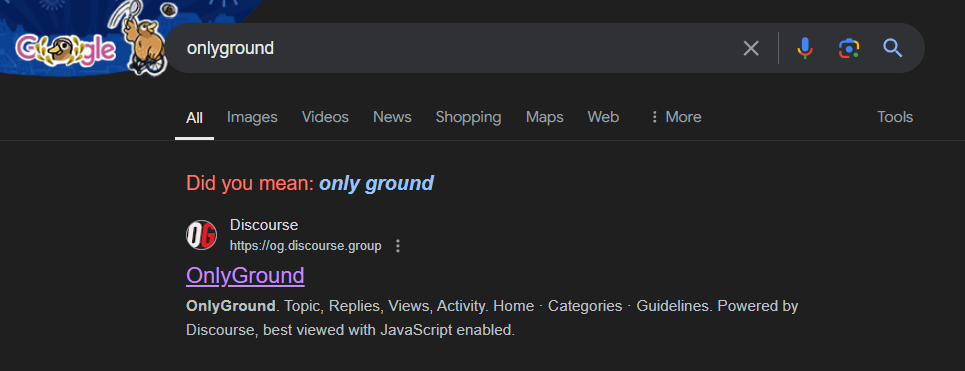Click the magnifying glass search icon
The height and width of the screenshot is (371, 965).
click(x=892, y=48)
